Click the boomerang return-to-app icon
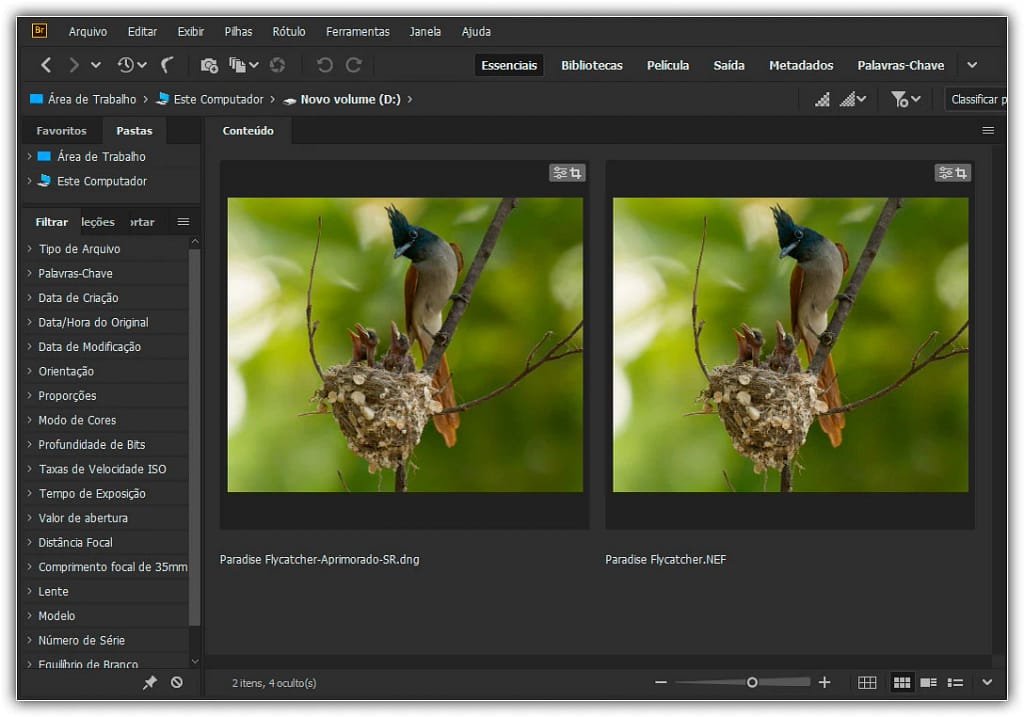The image size is (1024, 717). click(167, 65)
